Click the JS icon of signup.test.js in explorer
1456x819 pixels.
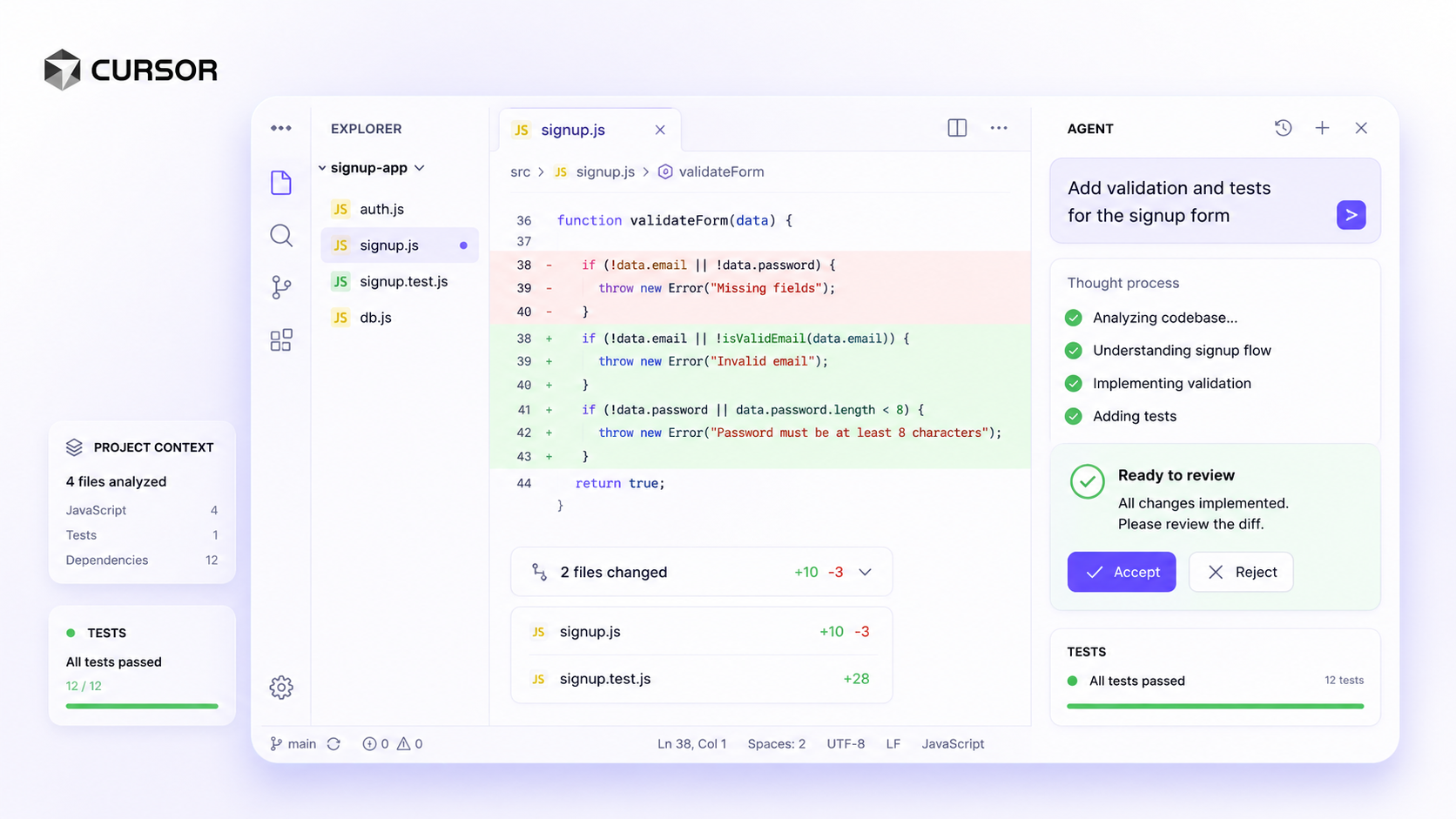(x=340, y=281)
